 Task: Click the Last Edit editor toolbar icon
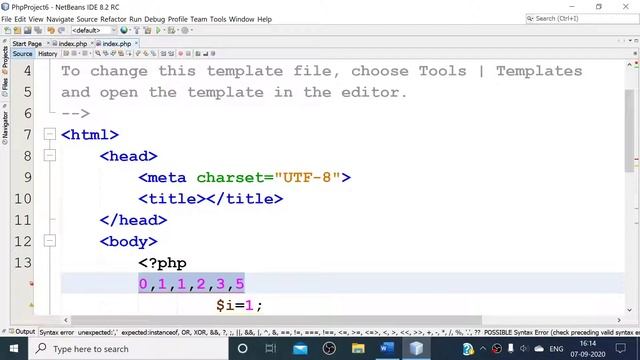coord(66,53)
